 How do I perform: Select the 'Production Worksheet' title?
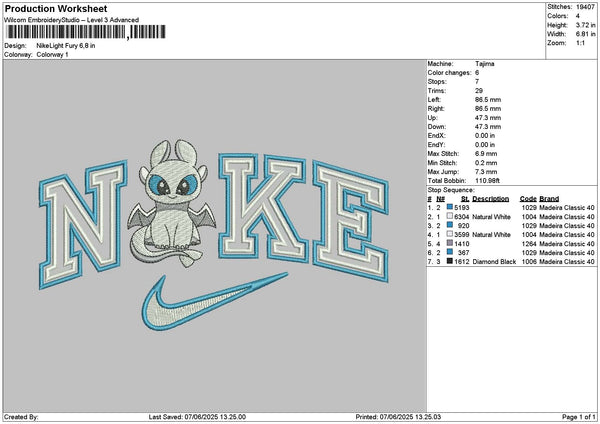[x=56, y=9]
